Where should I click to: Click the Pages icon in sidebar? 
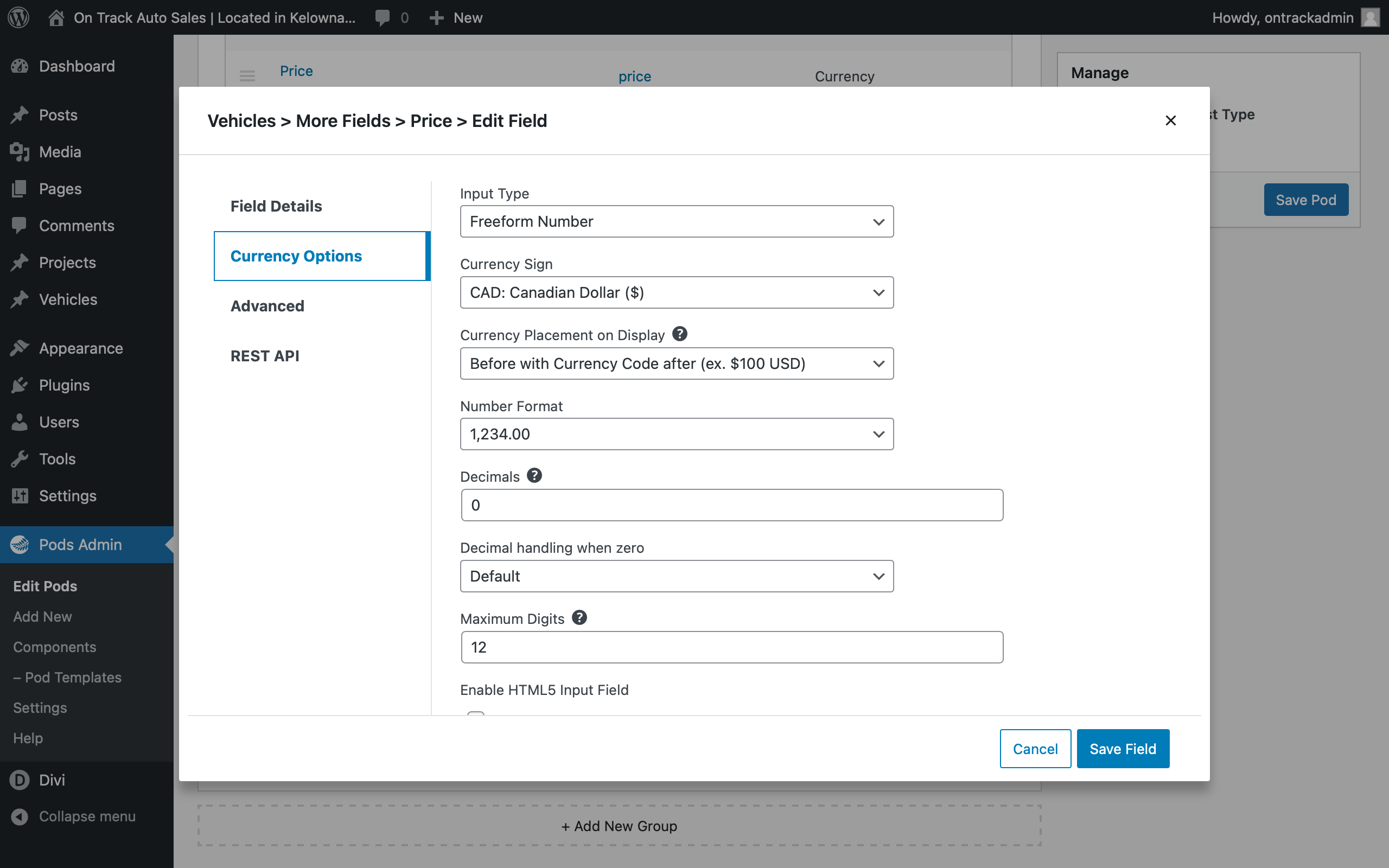pyautogui.click(x=20, y=188)
